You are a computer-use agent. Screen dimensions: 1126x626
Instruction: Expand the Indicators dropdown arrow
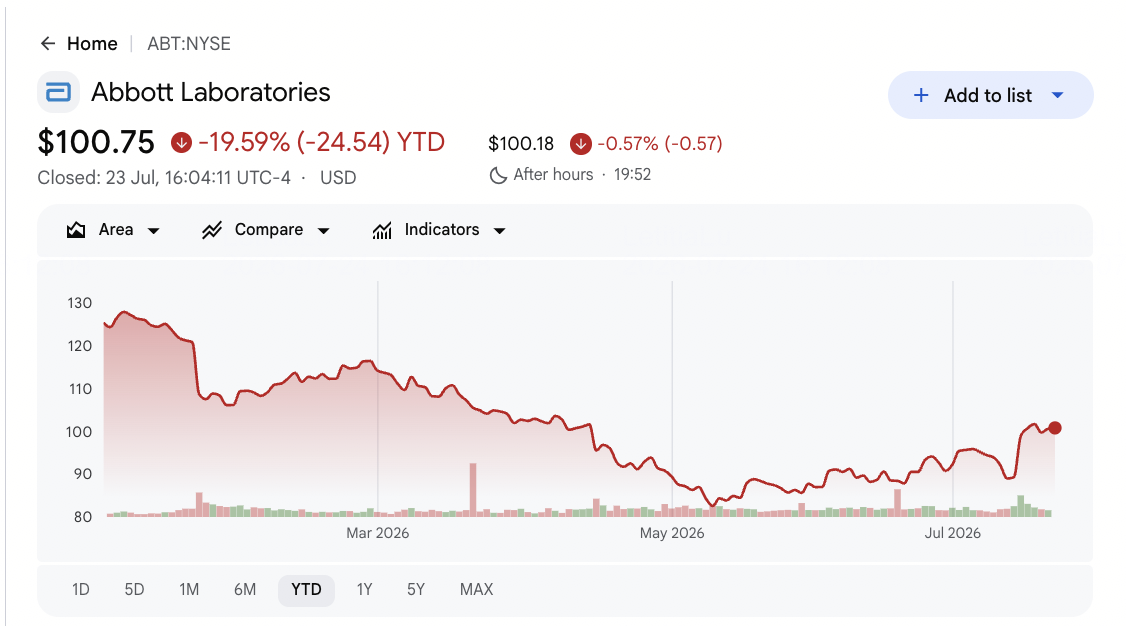coord(499,230)
